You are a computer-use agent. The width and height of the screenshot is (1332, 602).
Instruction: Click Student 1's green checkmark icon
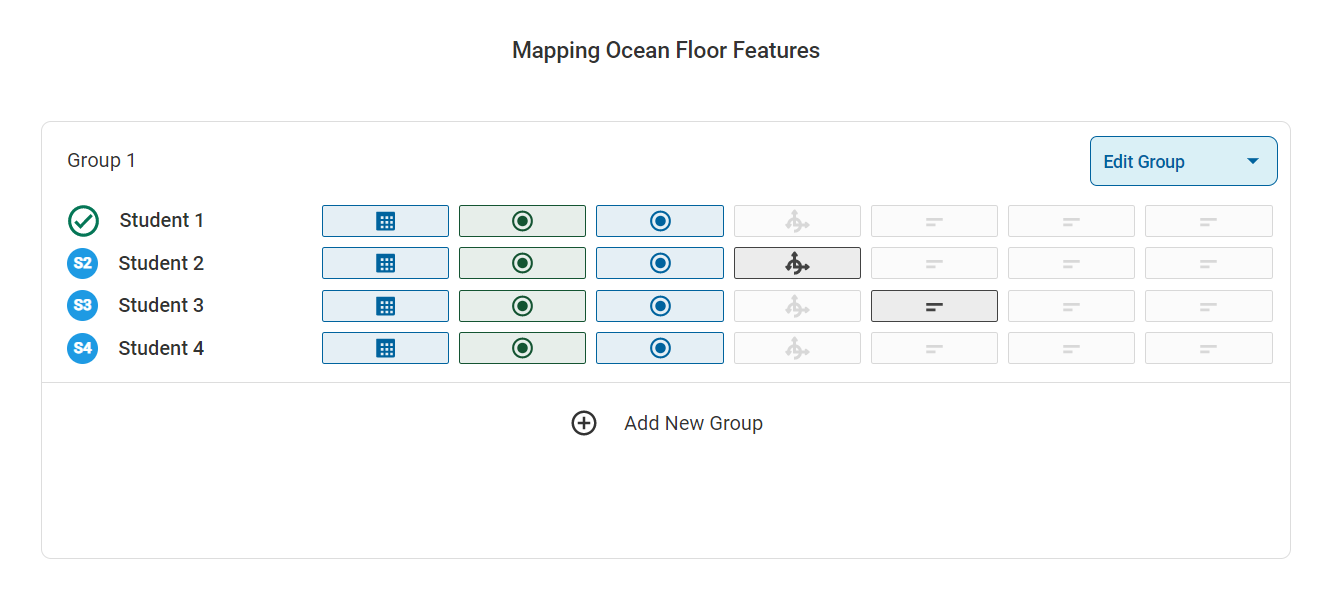[x=83, y=221]
